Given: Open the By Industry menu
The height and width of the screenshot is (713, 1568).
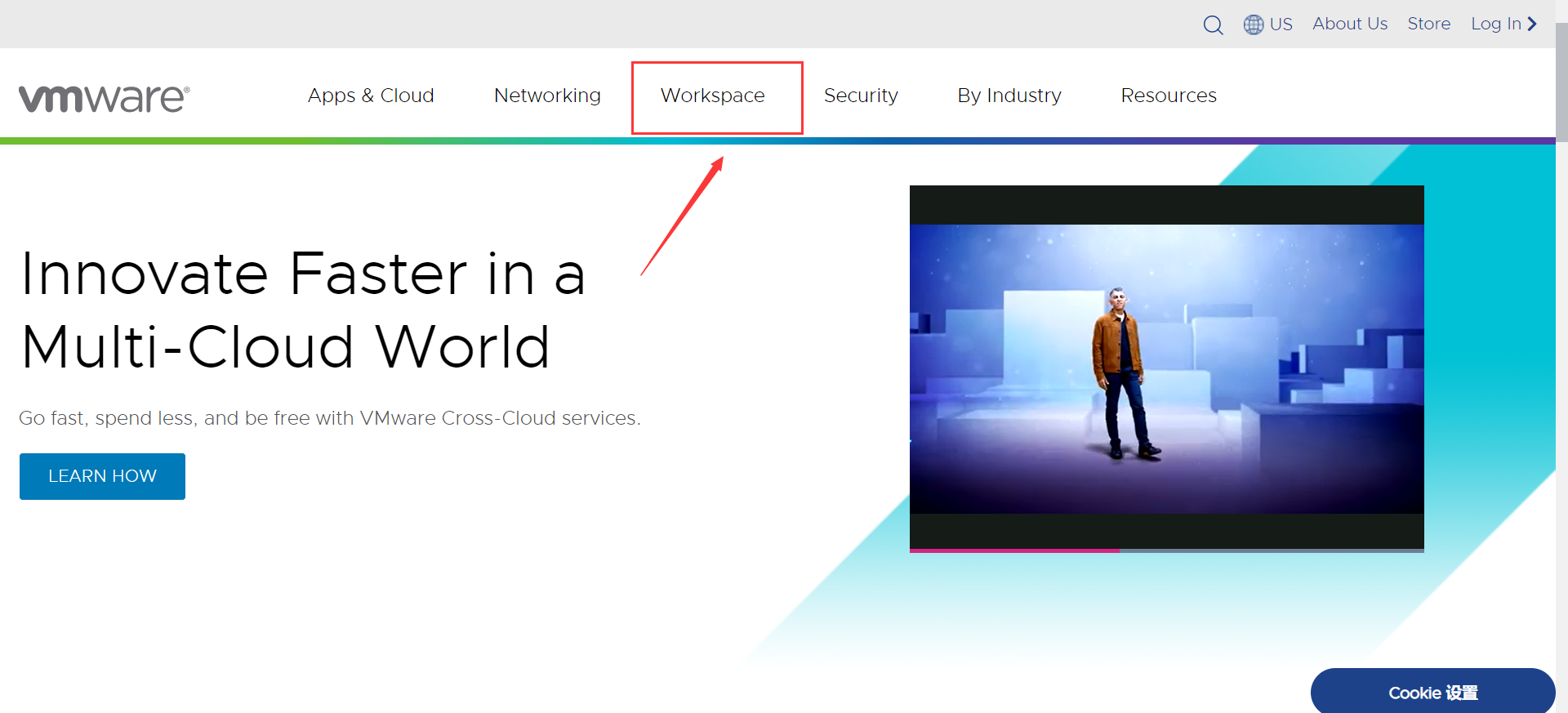Looking at the screenshot, I should (1009, 96).
